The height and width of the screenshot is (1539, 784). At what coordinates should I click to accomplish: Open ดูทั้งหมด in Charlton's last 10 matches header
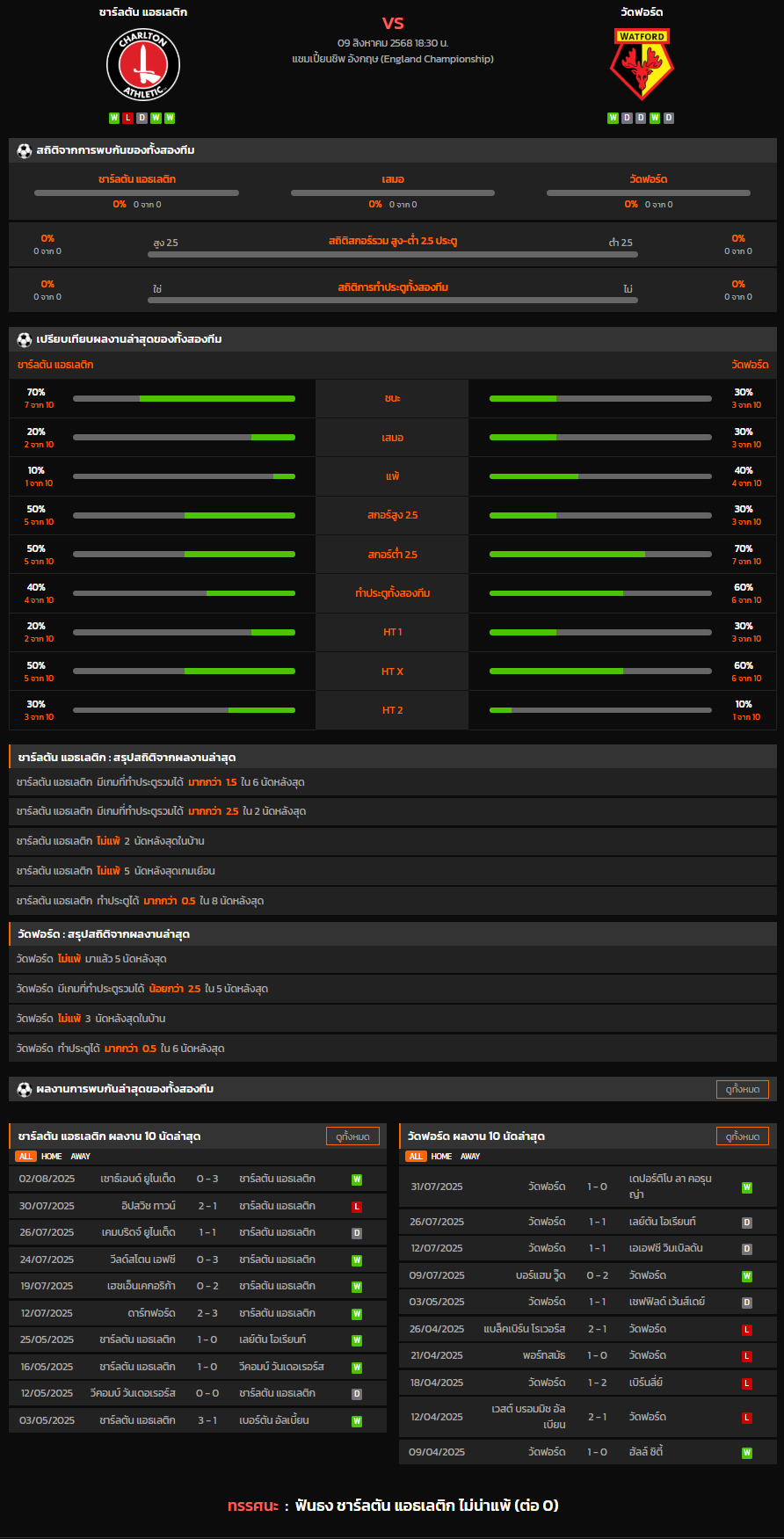(352, 1136)
